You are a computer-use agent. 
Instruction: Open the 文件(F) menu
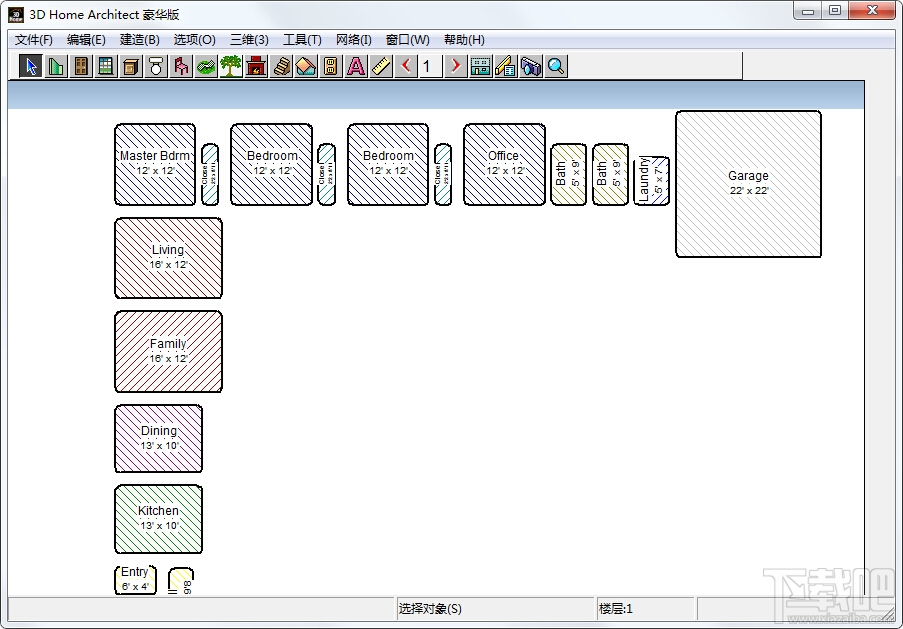(33, 40)
